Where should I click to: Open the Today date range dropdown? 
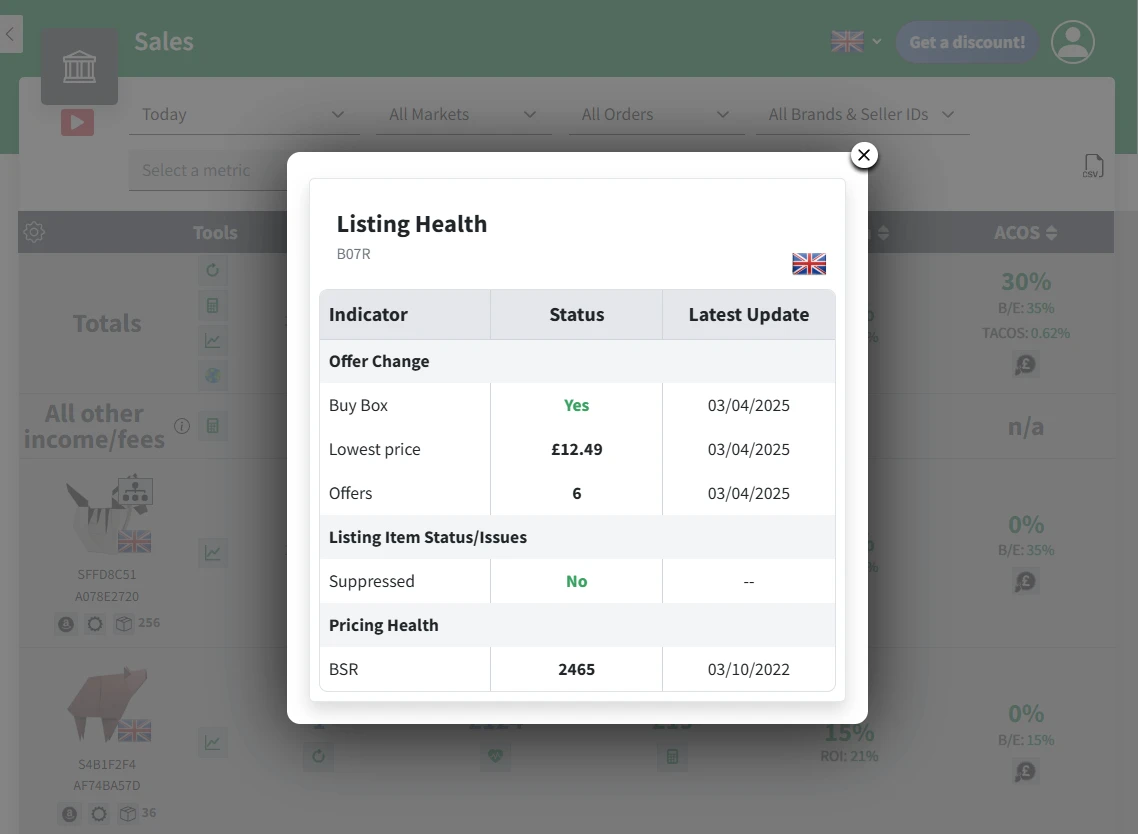pos(244,115)
